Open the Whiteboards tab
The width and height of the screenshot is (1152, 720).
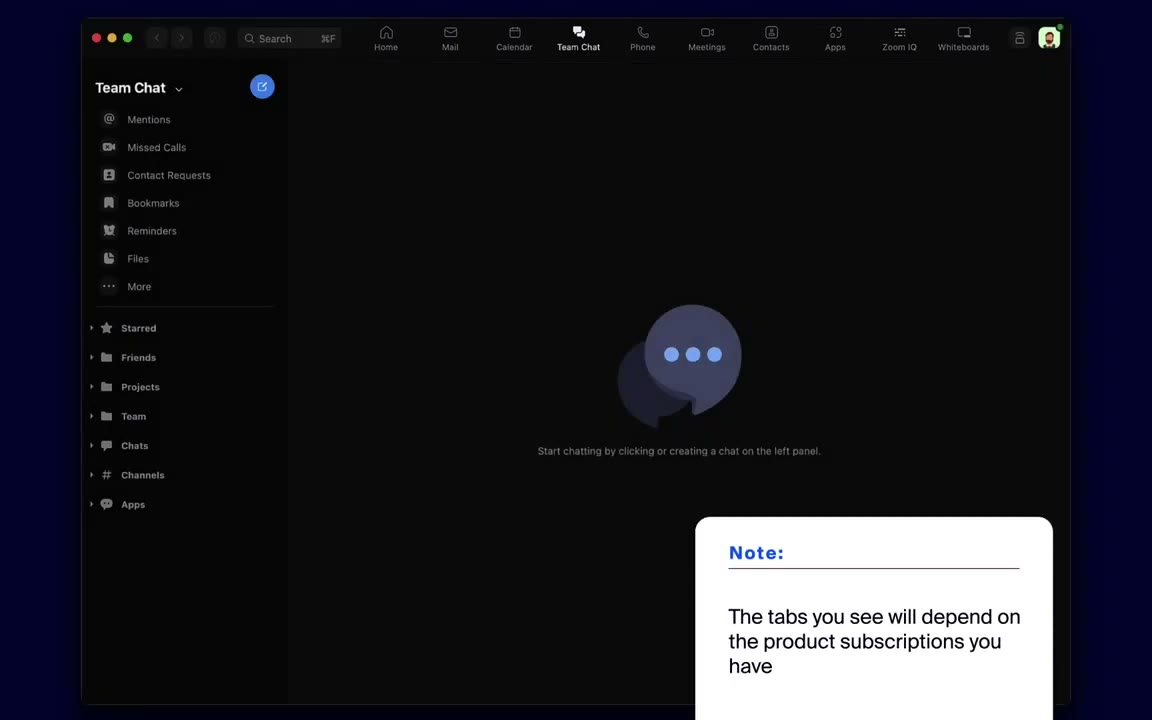point(963,38)
